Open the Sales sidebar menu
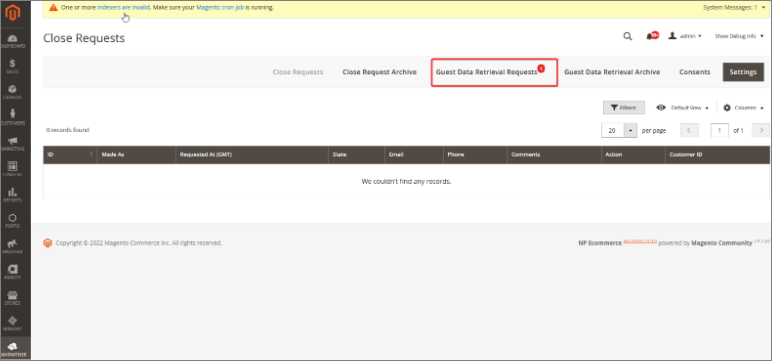The width and height of the screenshot is (772, 361). [13, 66]
